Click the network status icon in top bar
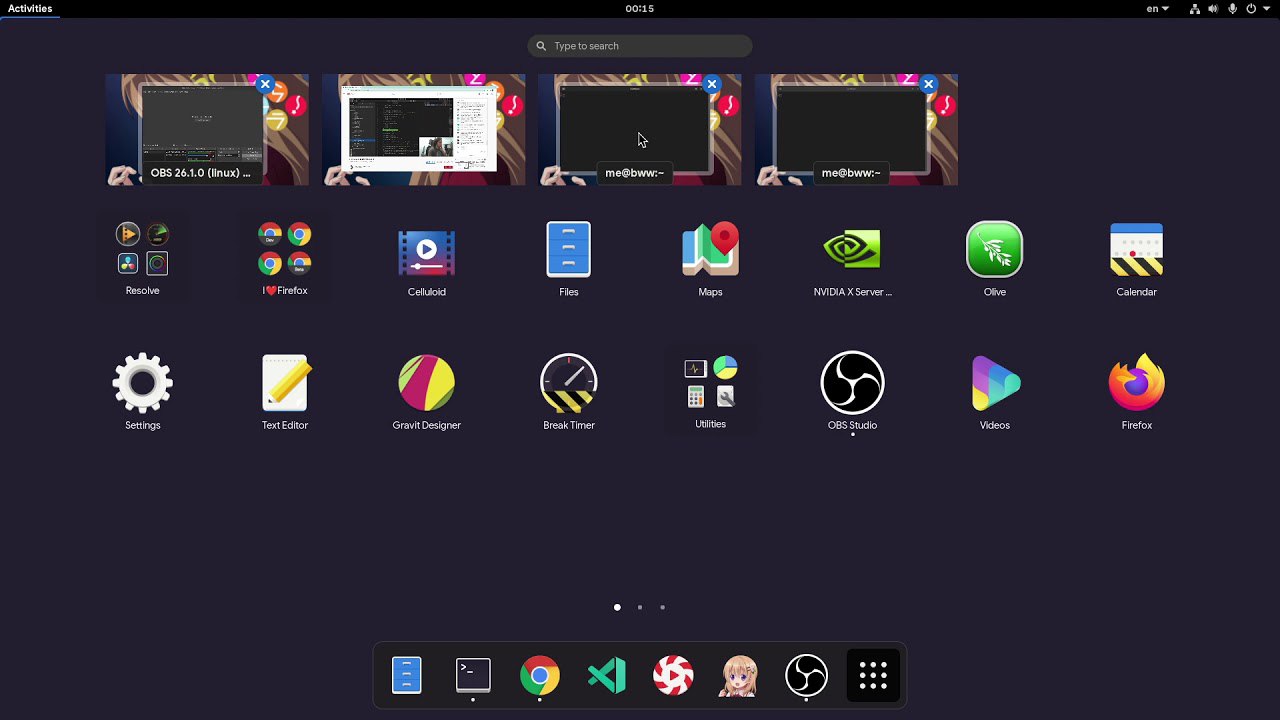Screen dimensions: 1280x720 click(x=1195, y=8)
